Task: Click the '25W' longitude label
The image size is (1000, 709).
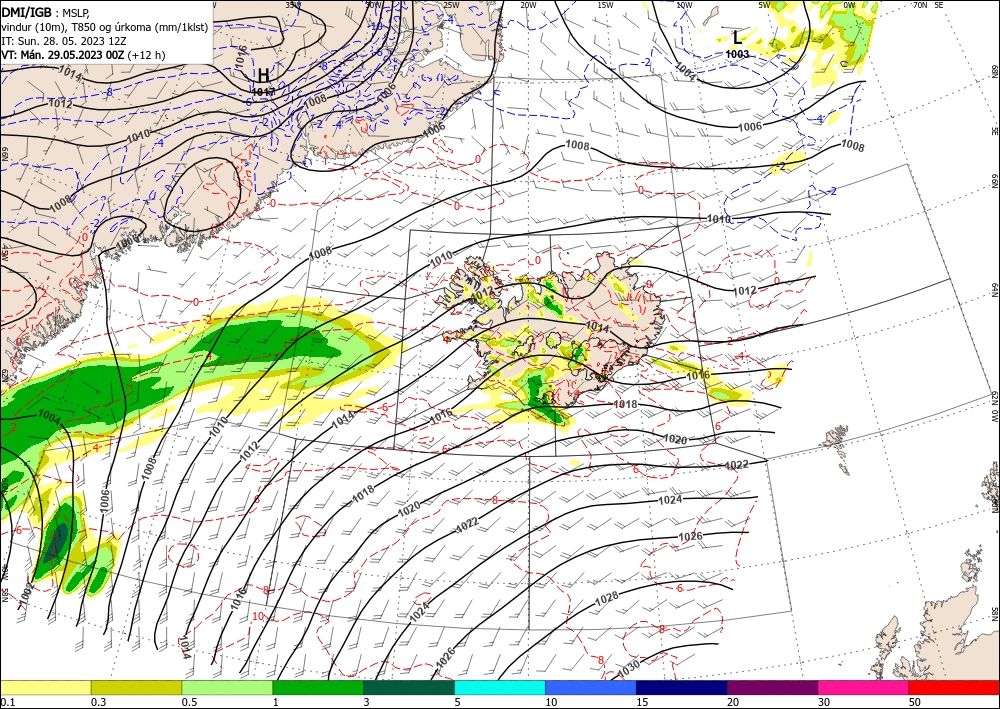Action: point(450,5)
